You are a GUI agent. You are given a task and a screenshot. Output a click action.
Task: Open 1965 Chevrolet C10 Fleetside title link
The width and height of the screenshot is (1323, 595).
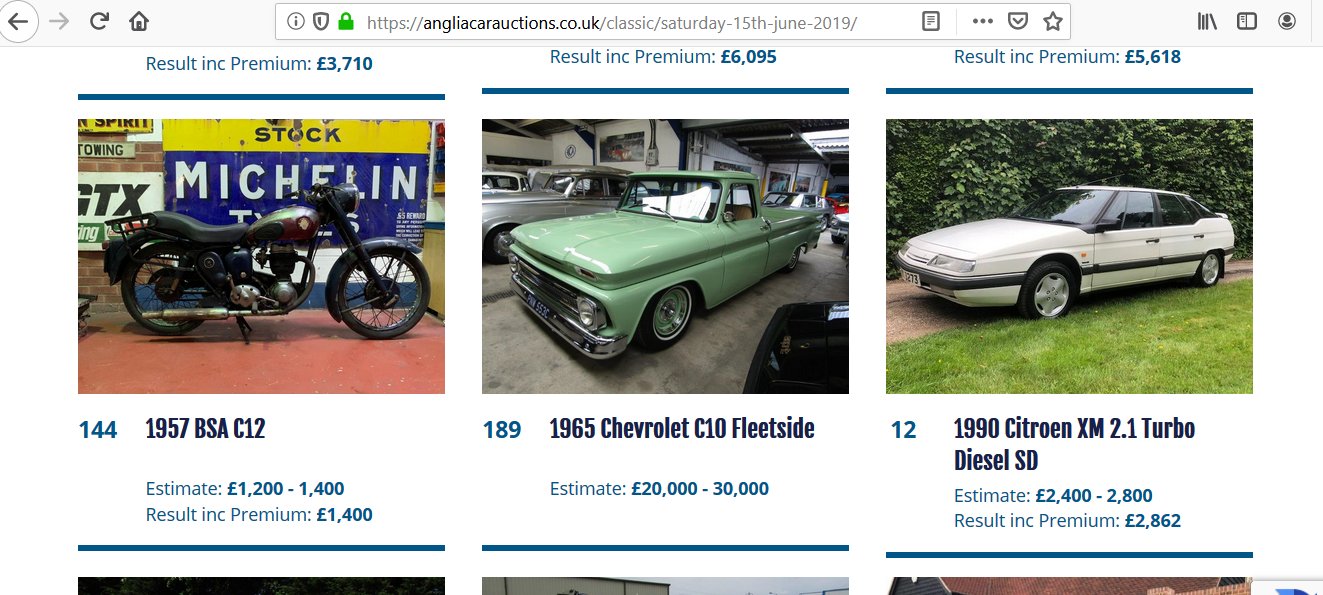click(x=682, y=429)
